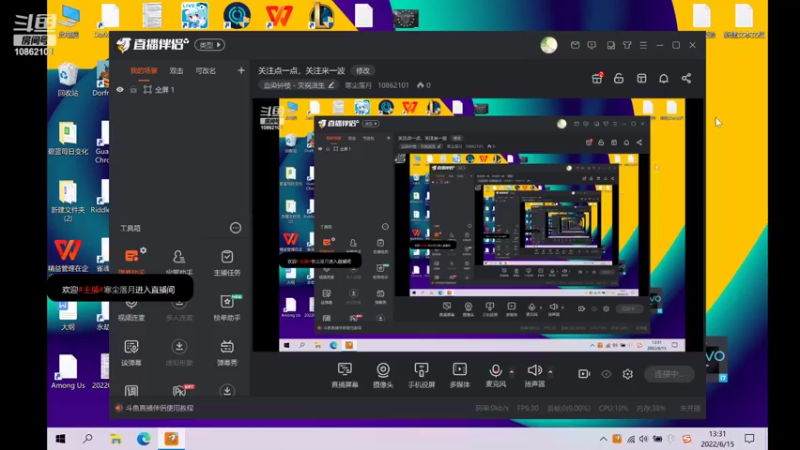The image size is (800, 450).
Task: Open the notification center in the taskbar
Action: pos(749,439)
